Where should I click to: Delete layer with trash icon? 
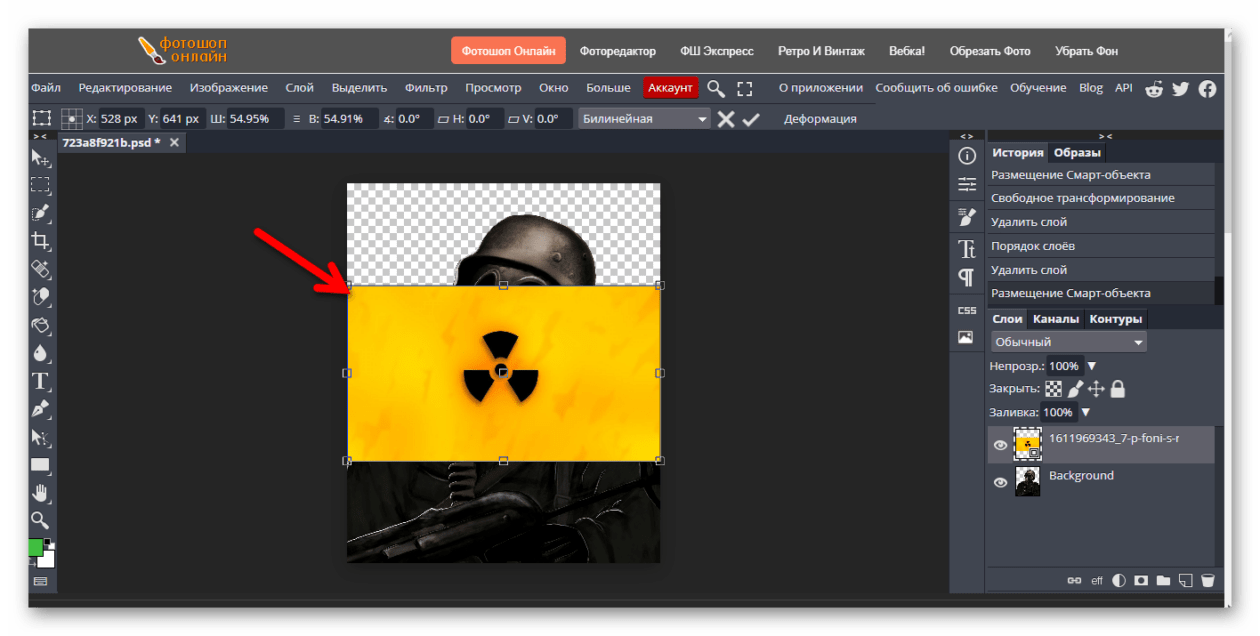[x=1208, y=580]
